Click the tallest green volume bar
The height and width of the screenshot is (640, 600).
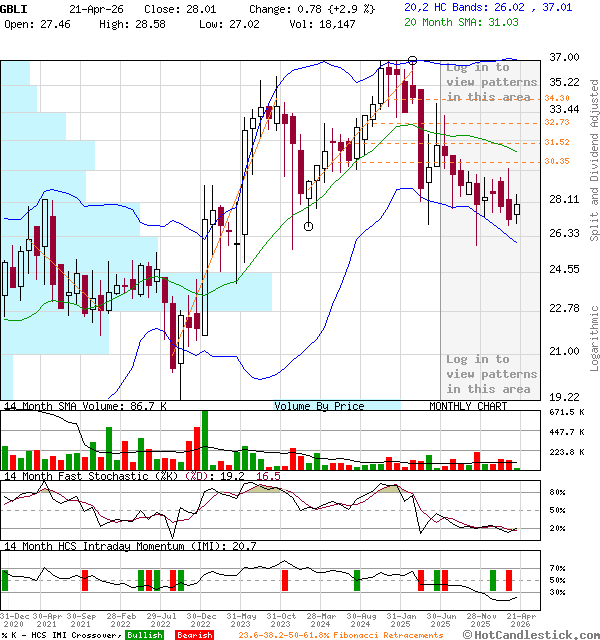tap(205, 440)
